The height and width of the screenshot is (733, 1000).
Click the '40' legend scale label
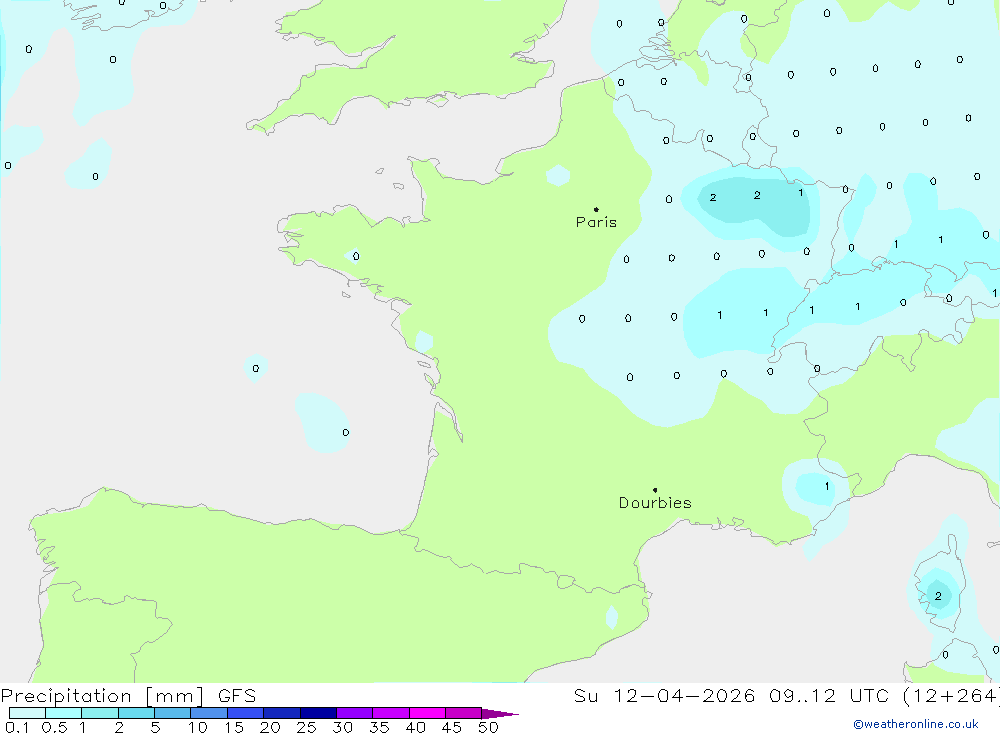click(x=416, y=727)
